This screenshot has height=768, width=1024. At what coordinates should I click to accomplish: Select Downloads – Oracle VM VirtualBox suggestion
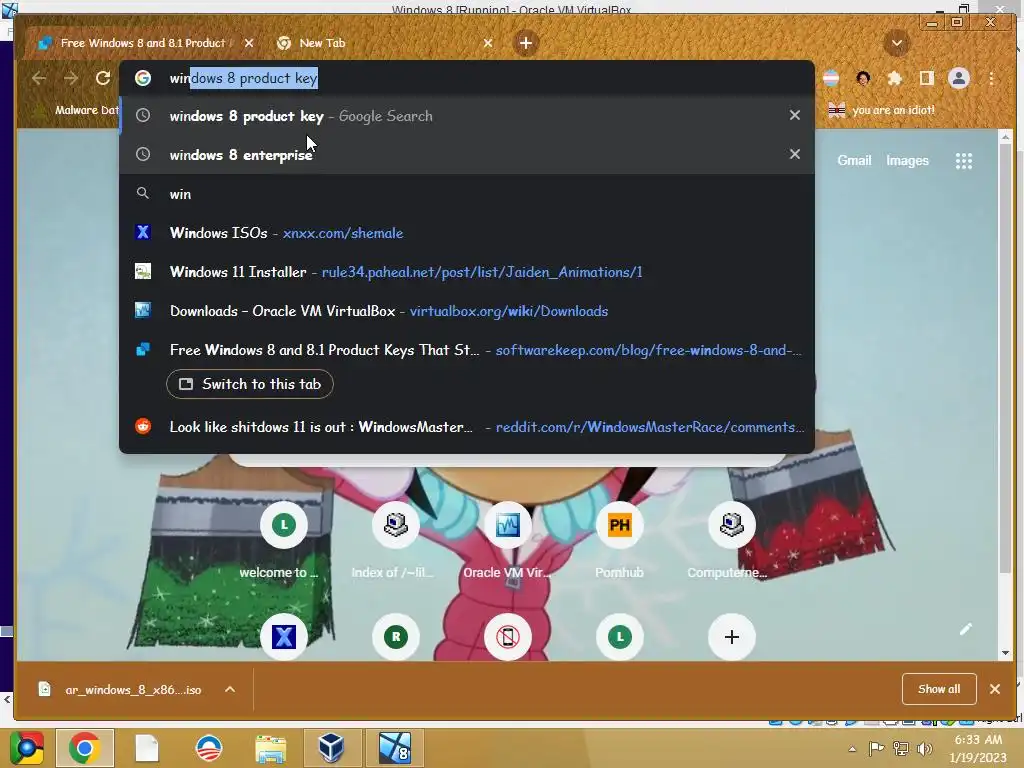[467, 311]
